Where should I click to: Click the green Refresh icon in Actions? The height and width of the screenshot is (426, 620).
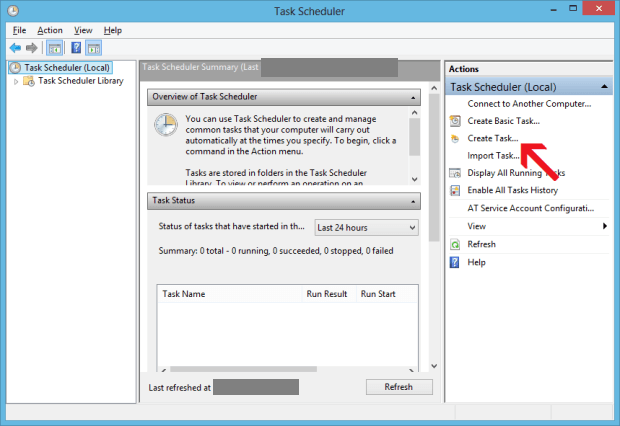[455, 244]
